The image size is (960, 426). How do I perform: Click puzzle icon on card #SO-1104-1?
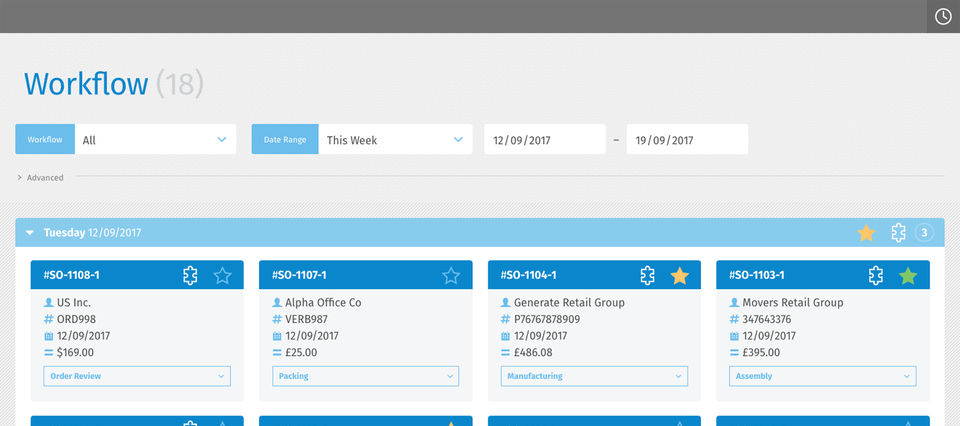point(648,275)
